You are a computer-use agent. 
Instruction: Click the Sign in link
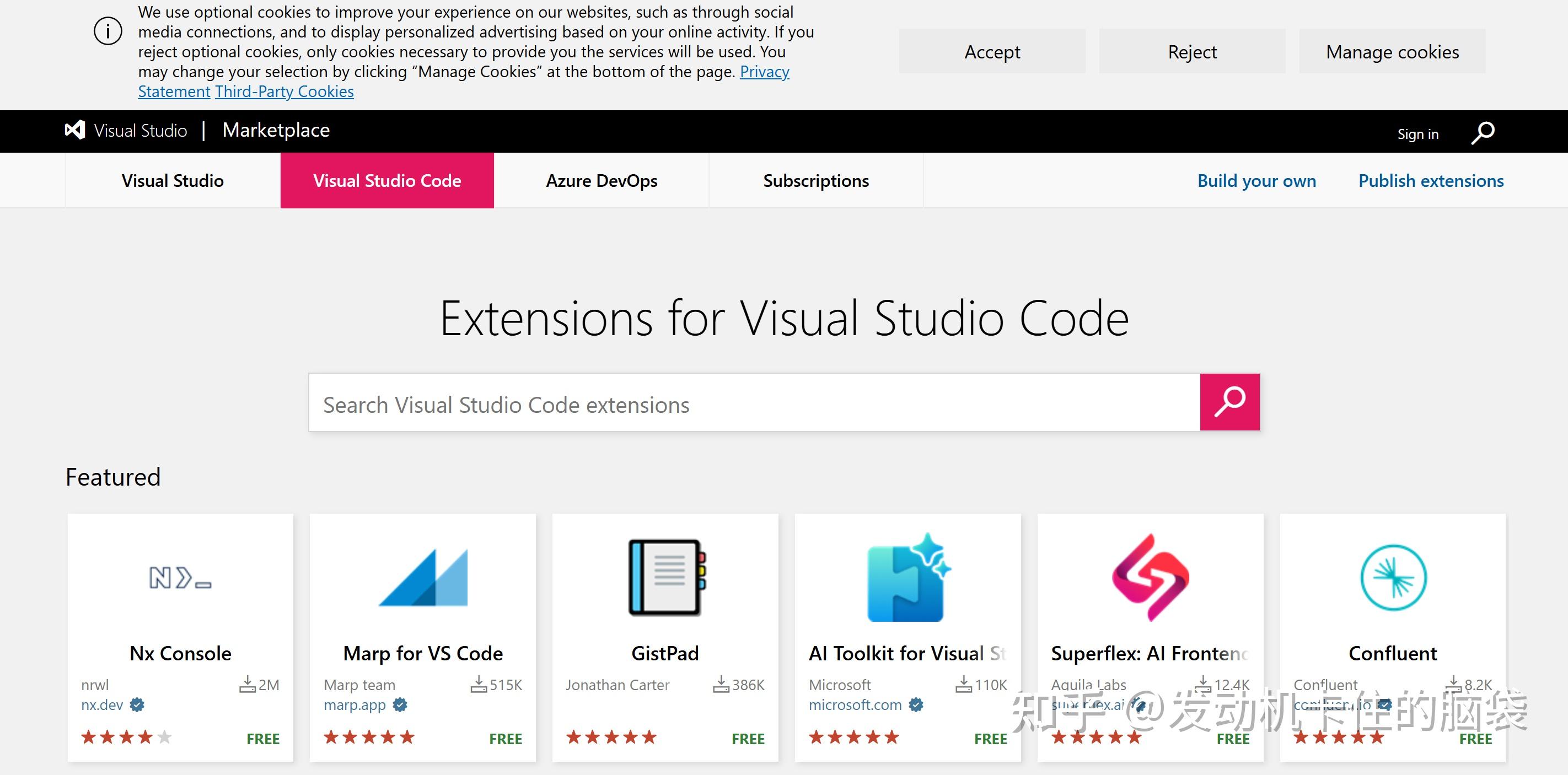click(x=1417, y=134)
